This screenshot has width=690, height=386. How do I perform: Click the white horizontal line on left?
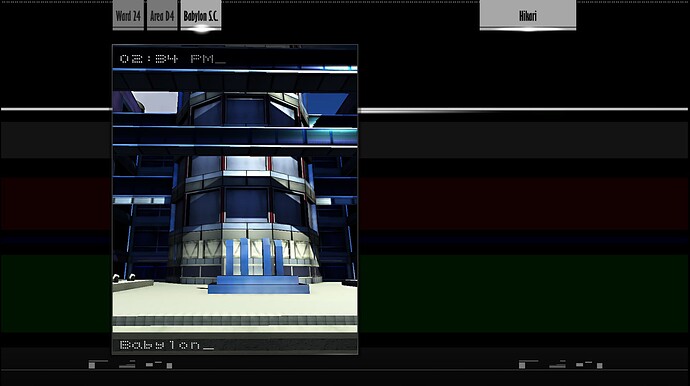click(x=56, y=109)
